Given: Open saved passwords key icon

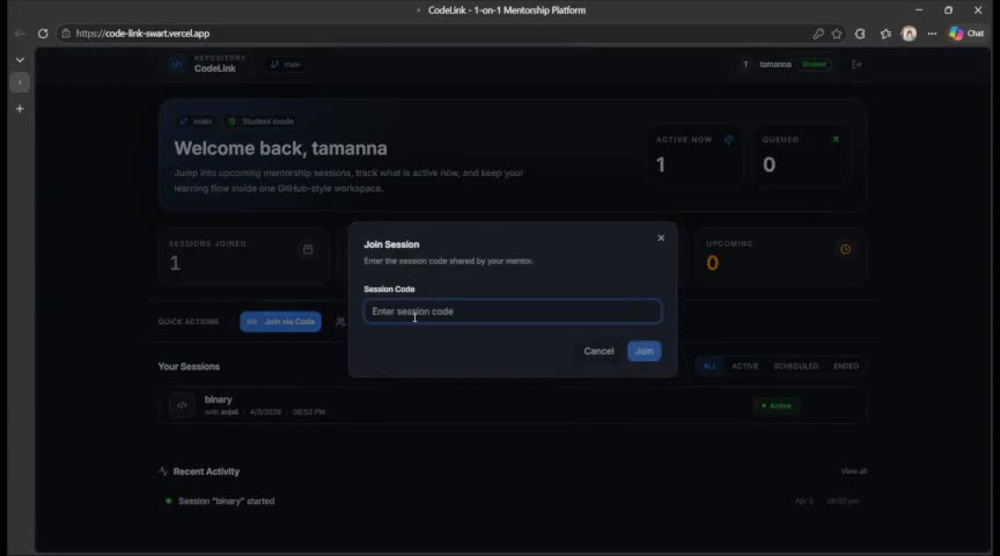Looking at the screenshot, I should coord(818,33).
